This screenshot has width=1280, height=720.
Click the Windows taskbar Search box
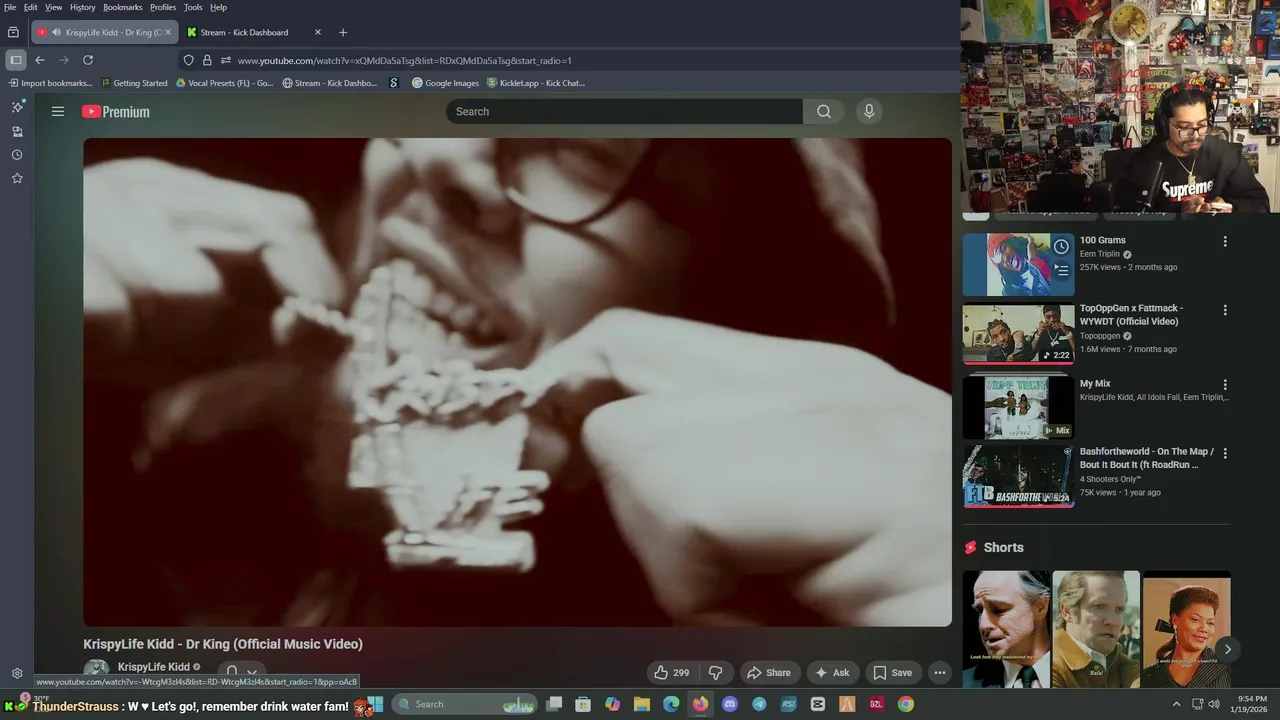tap(465, 704)
